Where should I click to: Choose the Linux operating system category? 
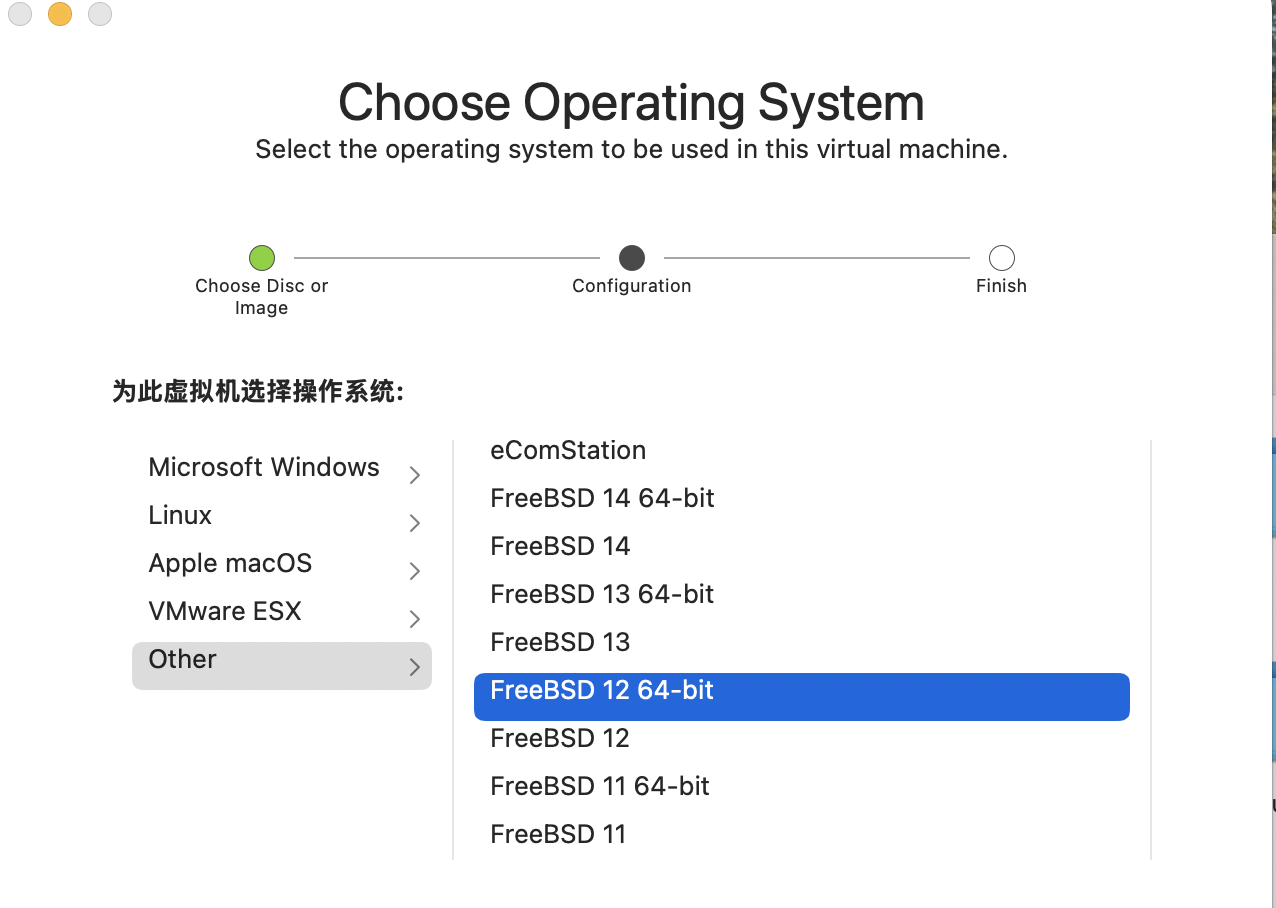point(181,516)
